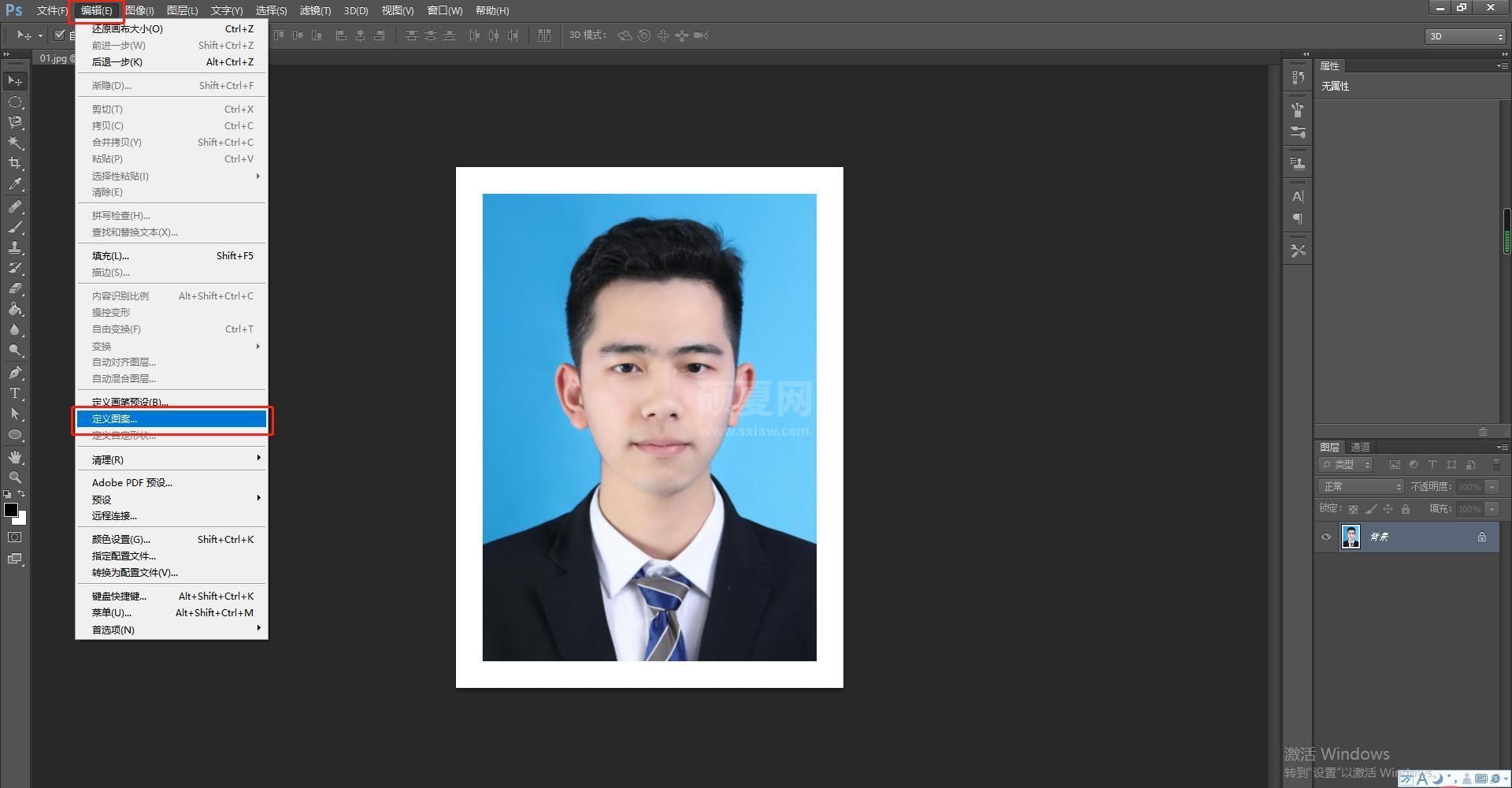Open the Tool Presets panel icon
The image size is (1512, 788).
point(1298,251)
